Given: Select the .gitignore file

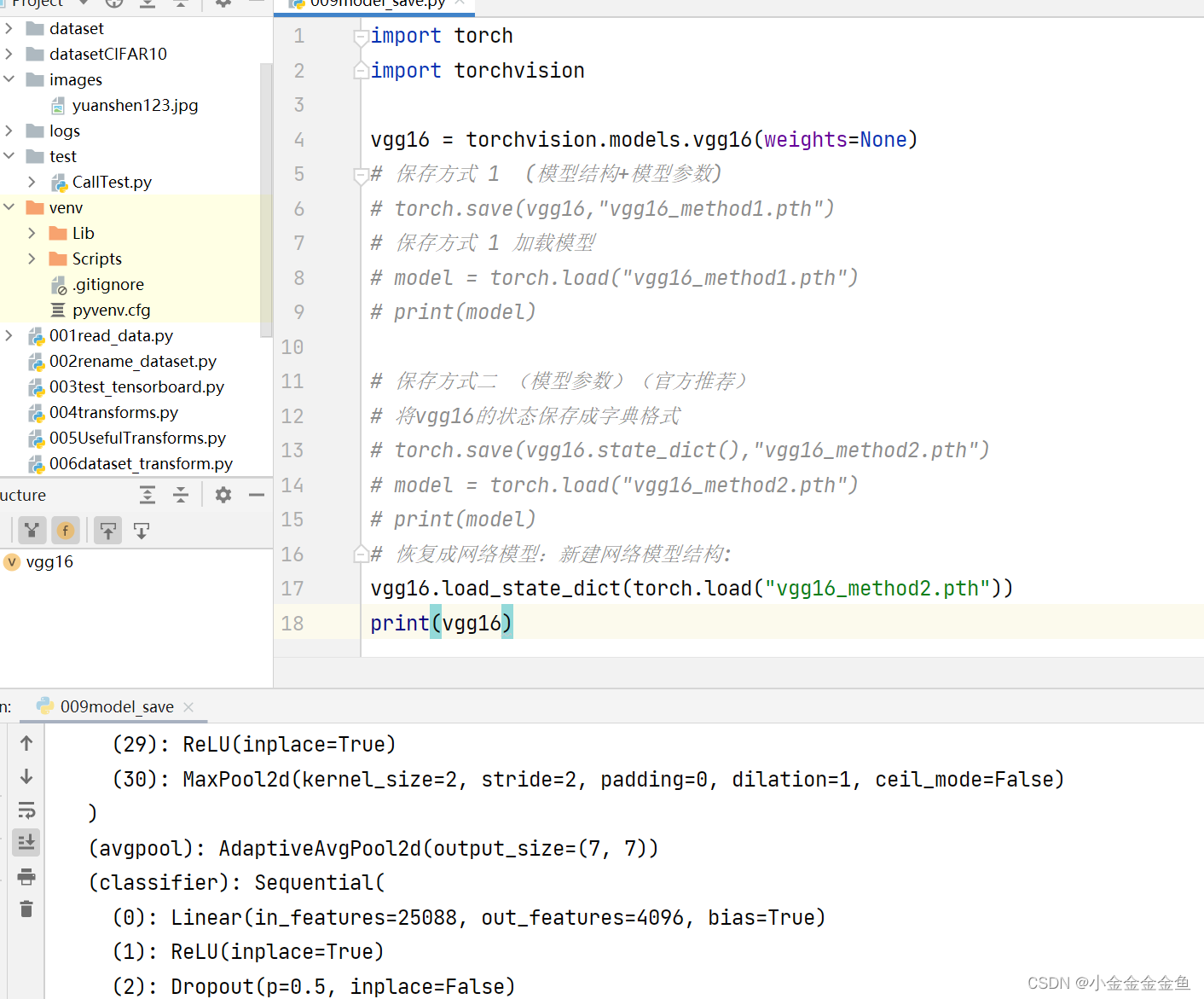Looking at the screenshot, I should pos(108,284).
